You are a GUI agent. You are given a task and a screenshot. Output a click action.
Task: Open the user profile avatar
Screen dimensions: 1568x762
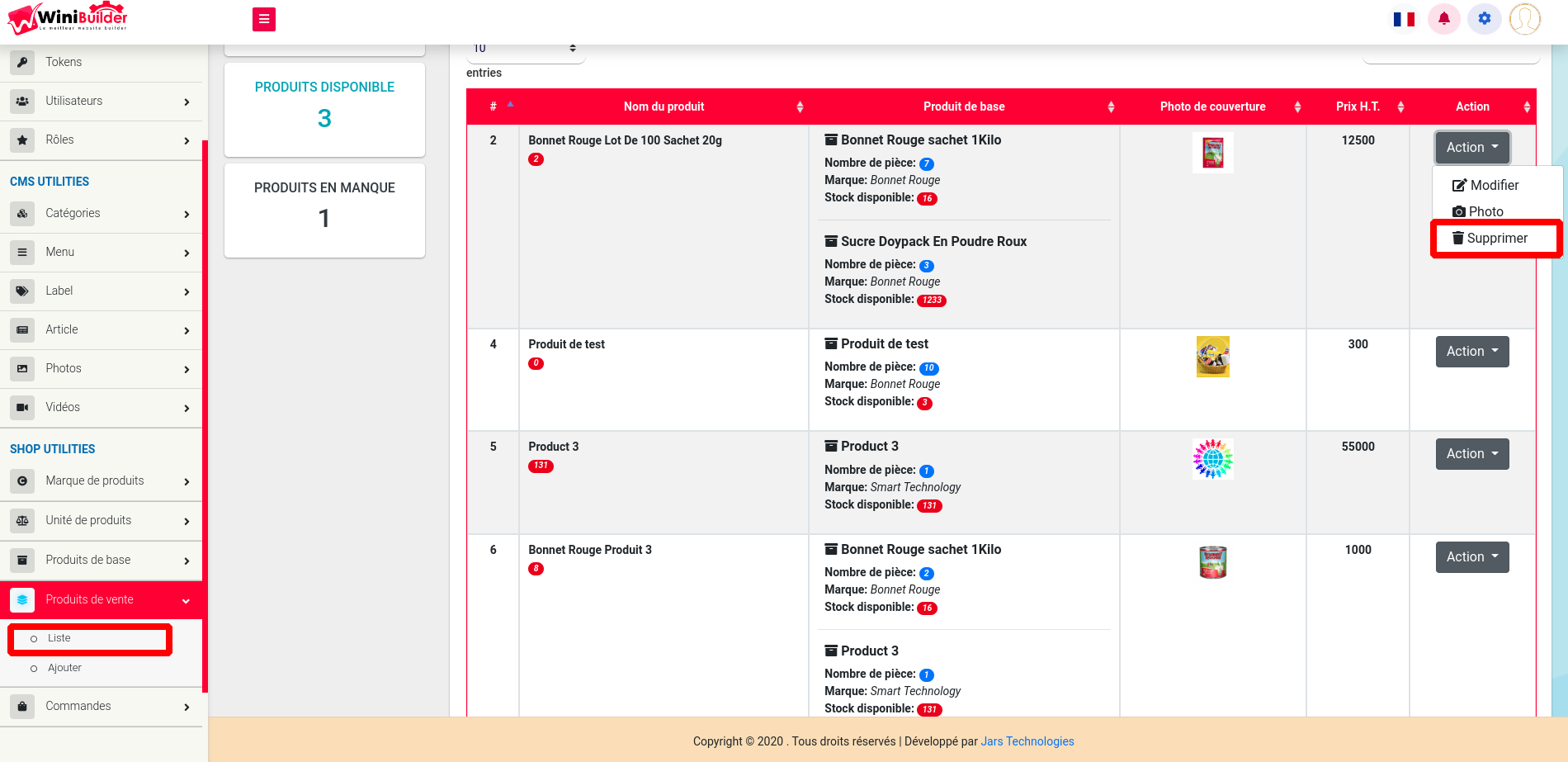coord(1525,18)
